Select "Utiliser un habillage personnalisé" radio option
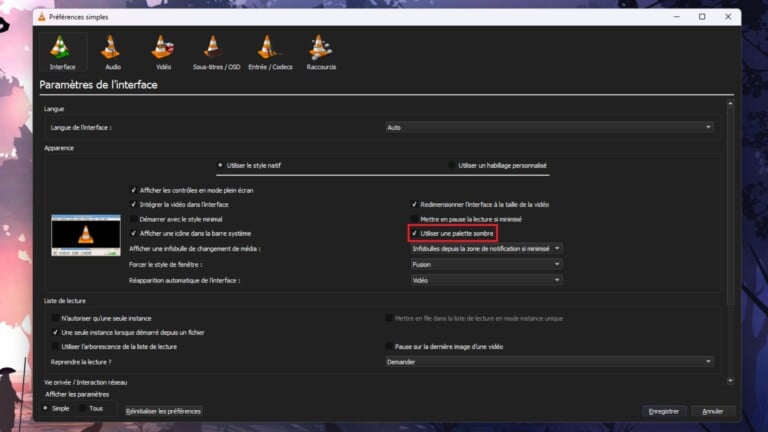 [x=452, y=166]
